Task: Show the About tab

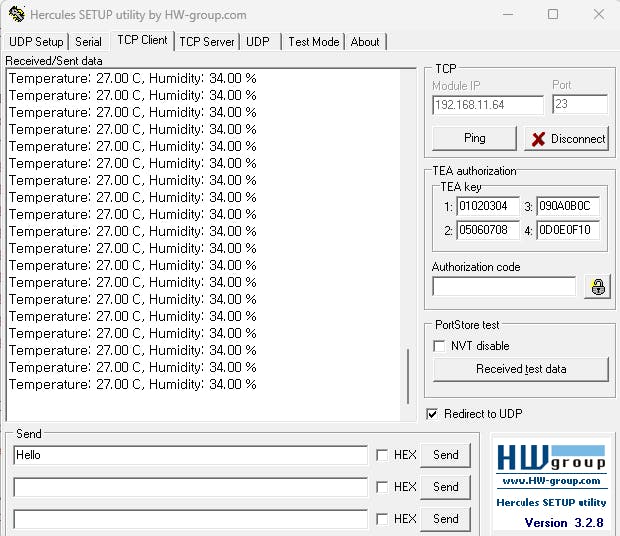Action: click(365, 42)
